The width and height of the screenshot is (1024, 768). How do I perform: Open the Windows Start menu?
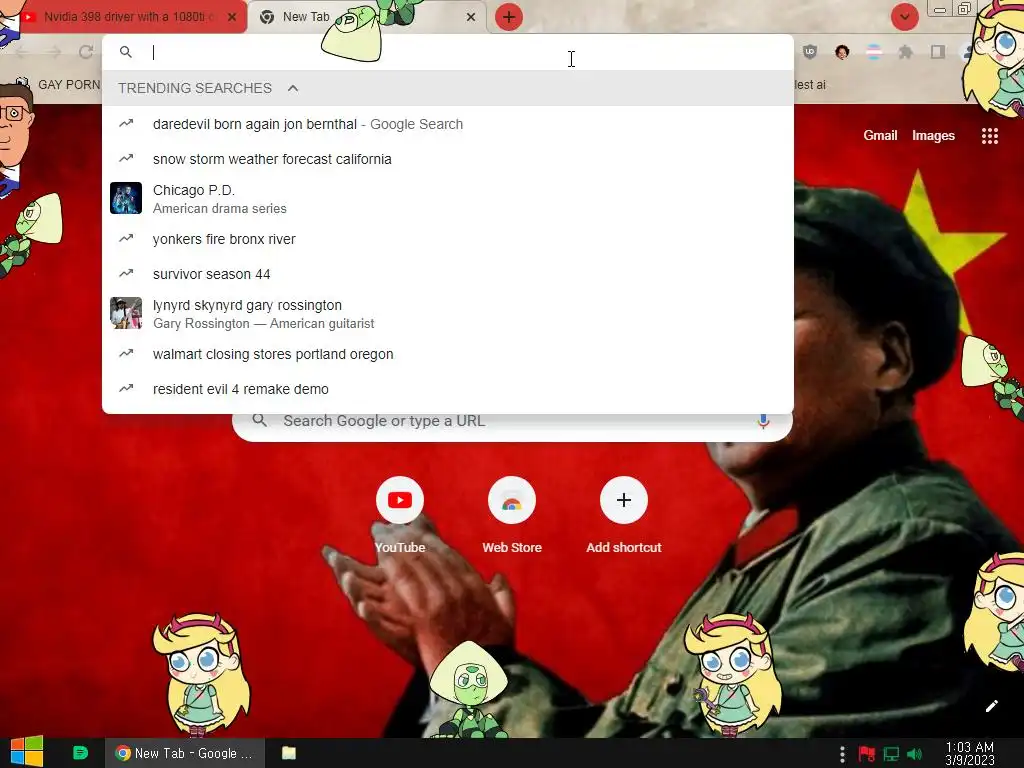[27, 752]
